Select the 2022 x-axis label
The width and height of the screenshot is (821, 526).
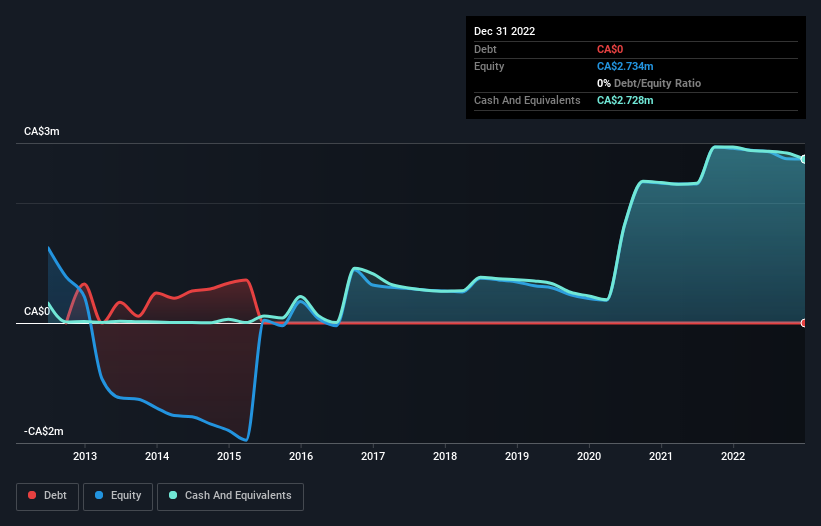(733, 456)
